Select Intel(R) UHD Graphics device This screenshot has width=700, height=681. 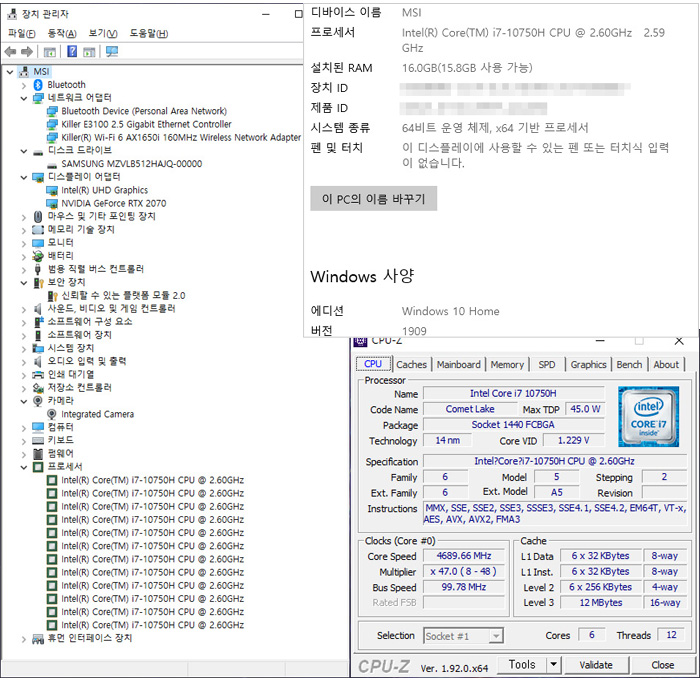[104, 190]
